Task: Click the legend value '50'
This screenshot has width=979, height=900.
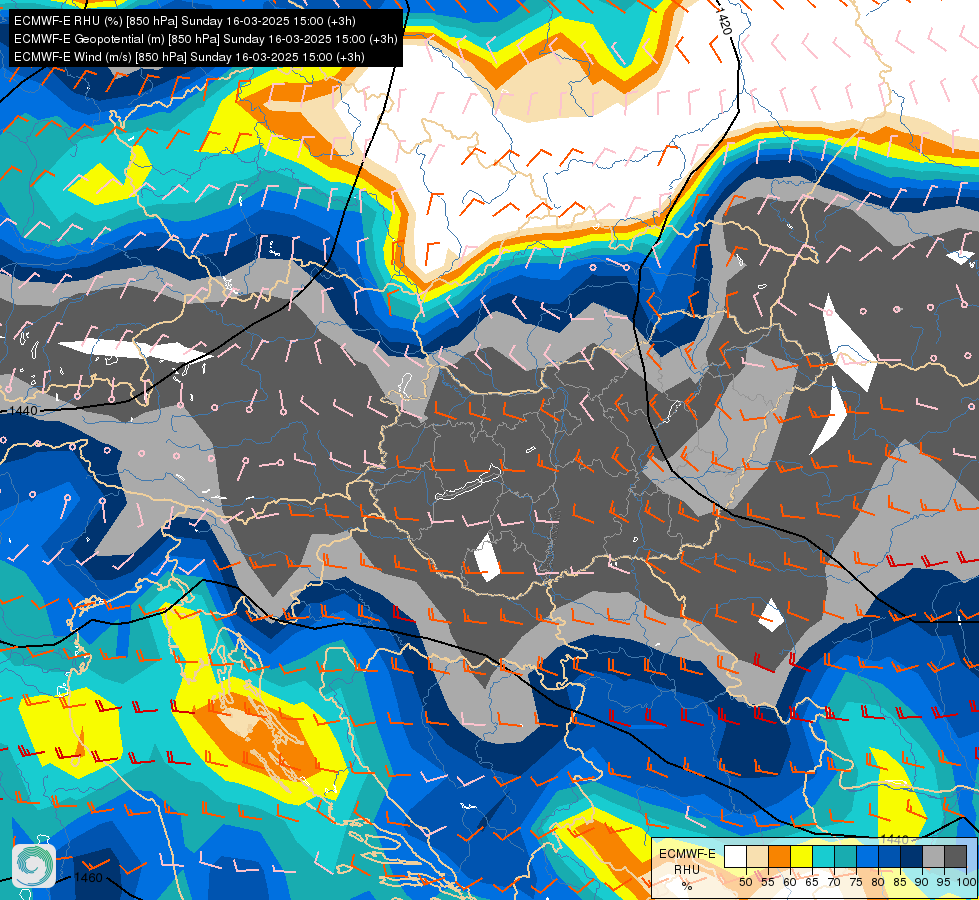Action: point(745,882)
